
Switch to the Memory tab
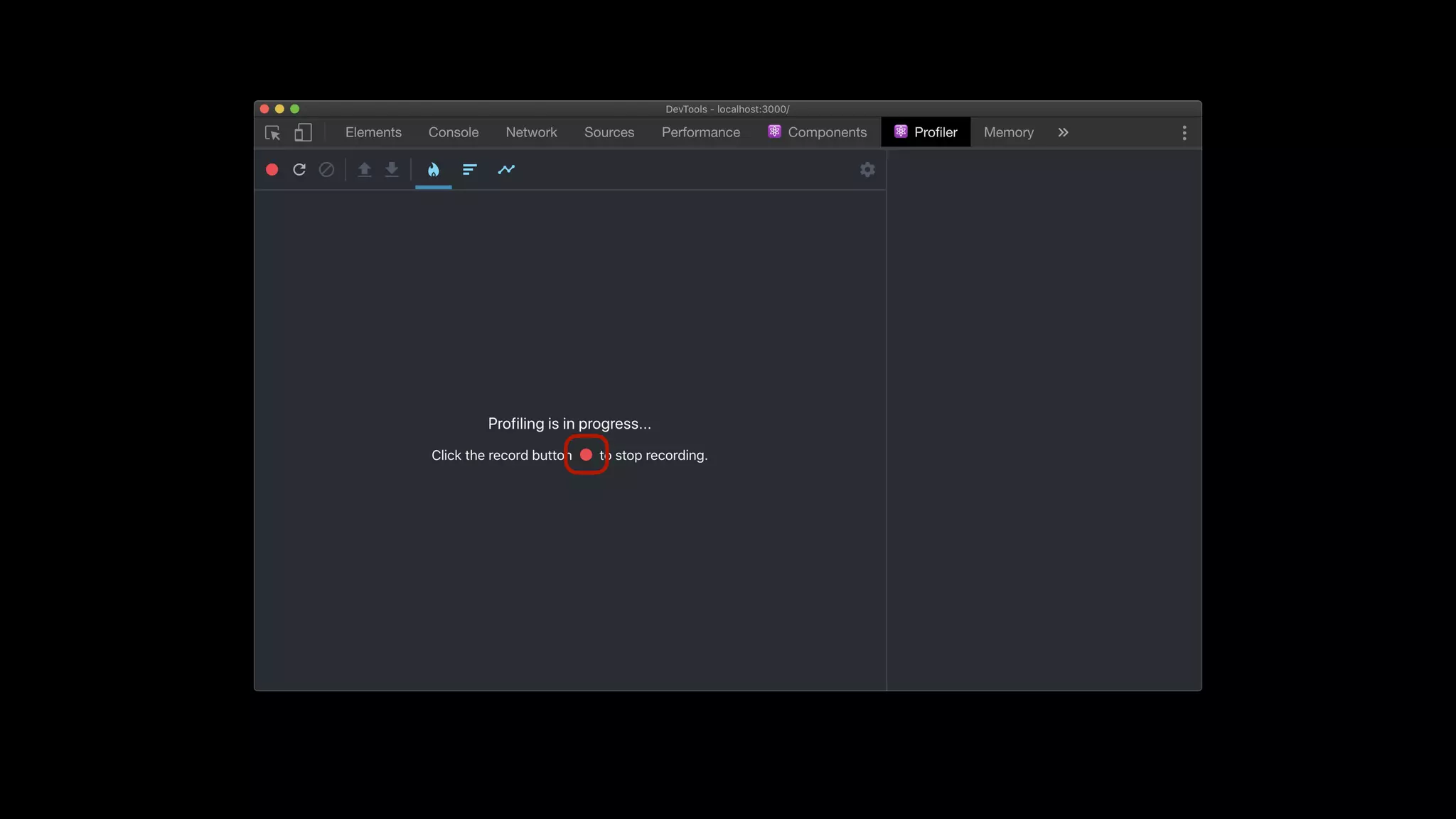tap(1008, 133)
